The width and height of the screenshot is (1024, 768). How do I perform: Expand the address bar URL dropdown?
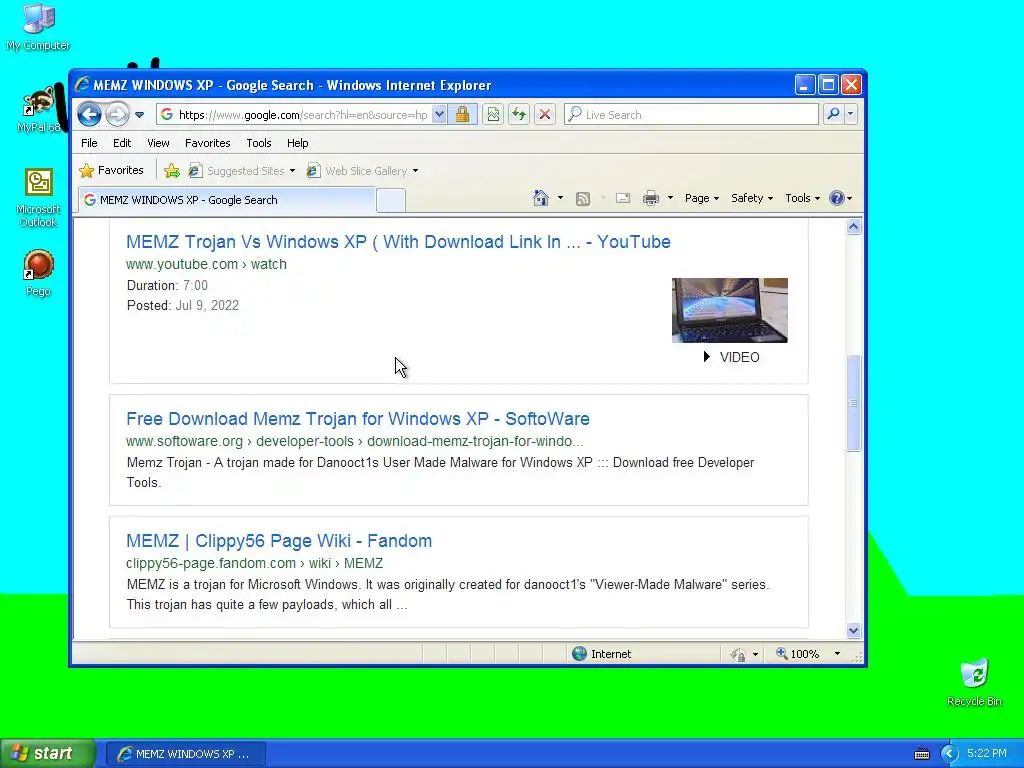pyautogui.click(x=440, y=115)
